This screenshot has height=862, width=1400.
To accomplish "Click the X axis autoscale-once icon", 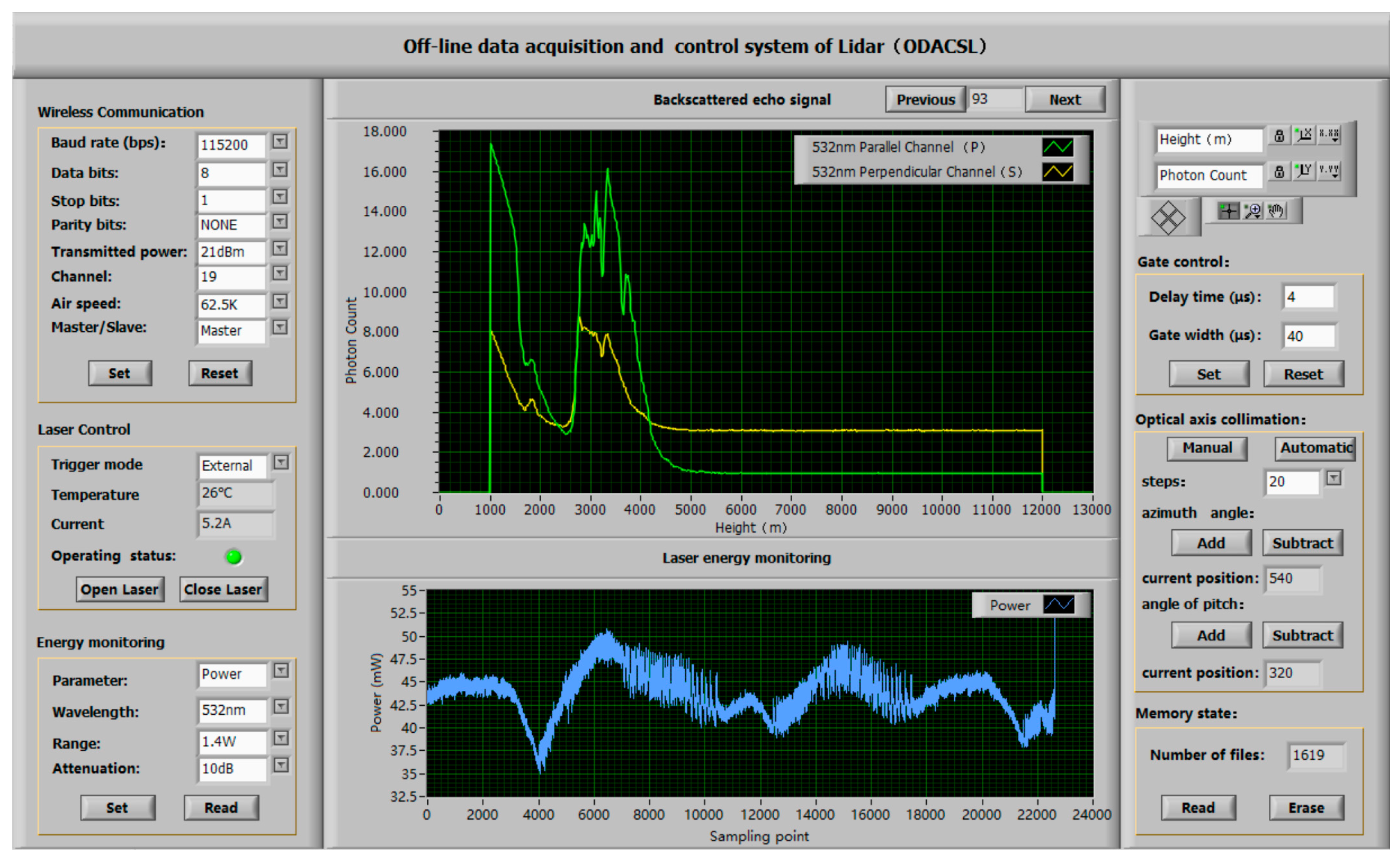I will (1304, 135).
